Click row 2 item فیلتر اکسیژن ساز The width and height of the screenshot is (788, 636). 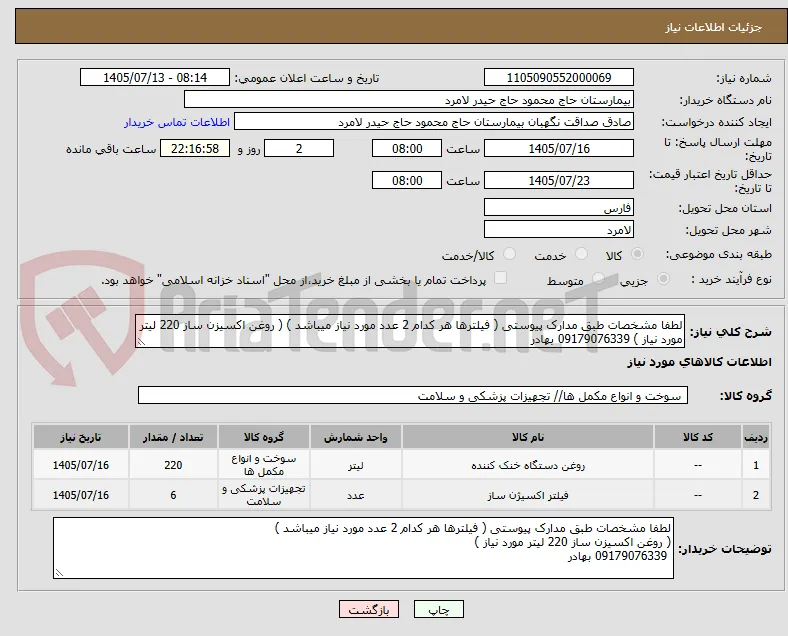(528, 495)
